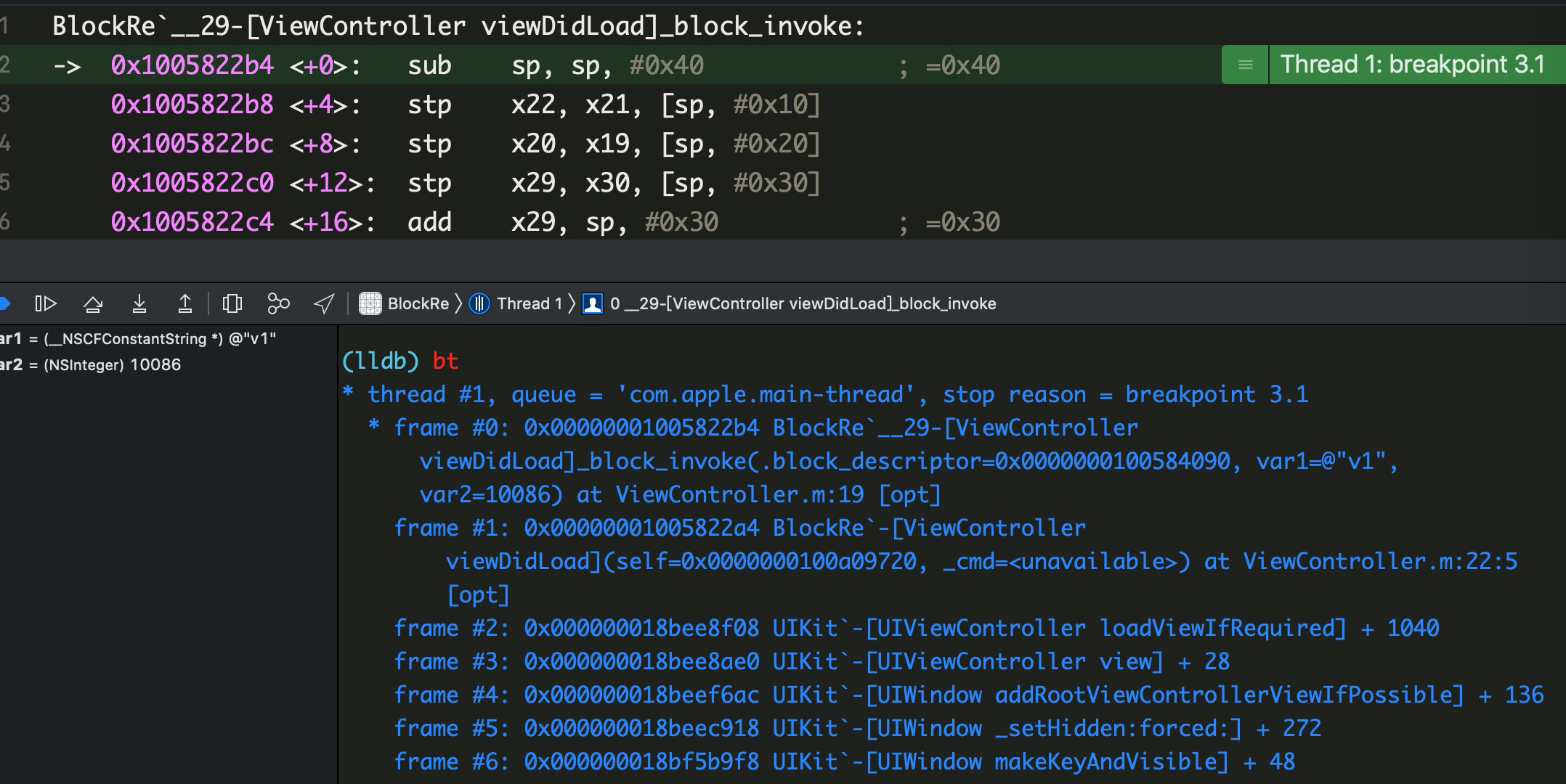1566x784 pixels.
Task: Select the var2 NSInteger variable row
Action: (x=91, y=364)
